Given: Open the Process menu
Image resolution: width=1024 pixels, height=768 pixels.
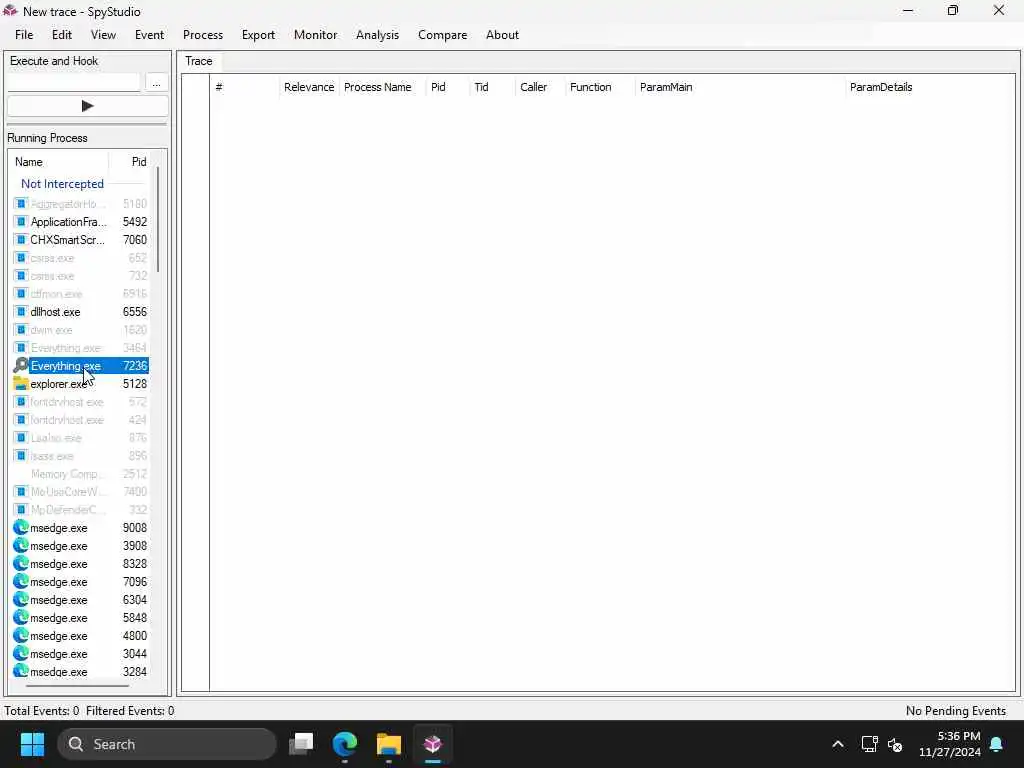Looking at the screenshot, I should 202,35.
